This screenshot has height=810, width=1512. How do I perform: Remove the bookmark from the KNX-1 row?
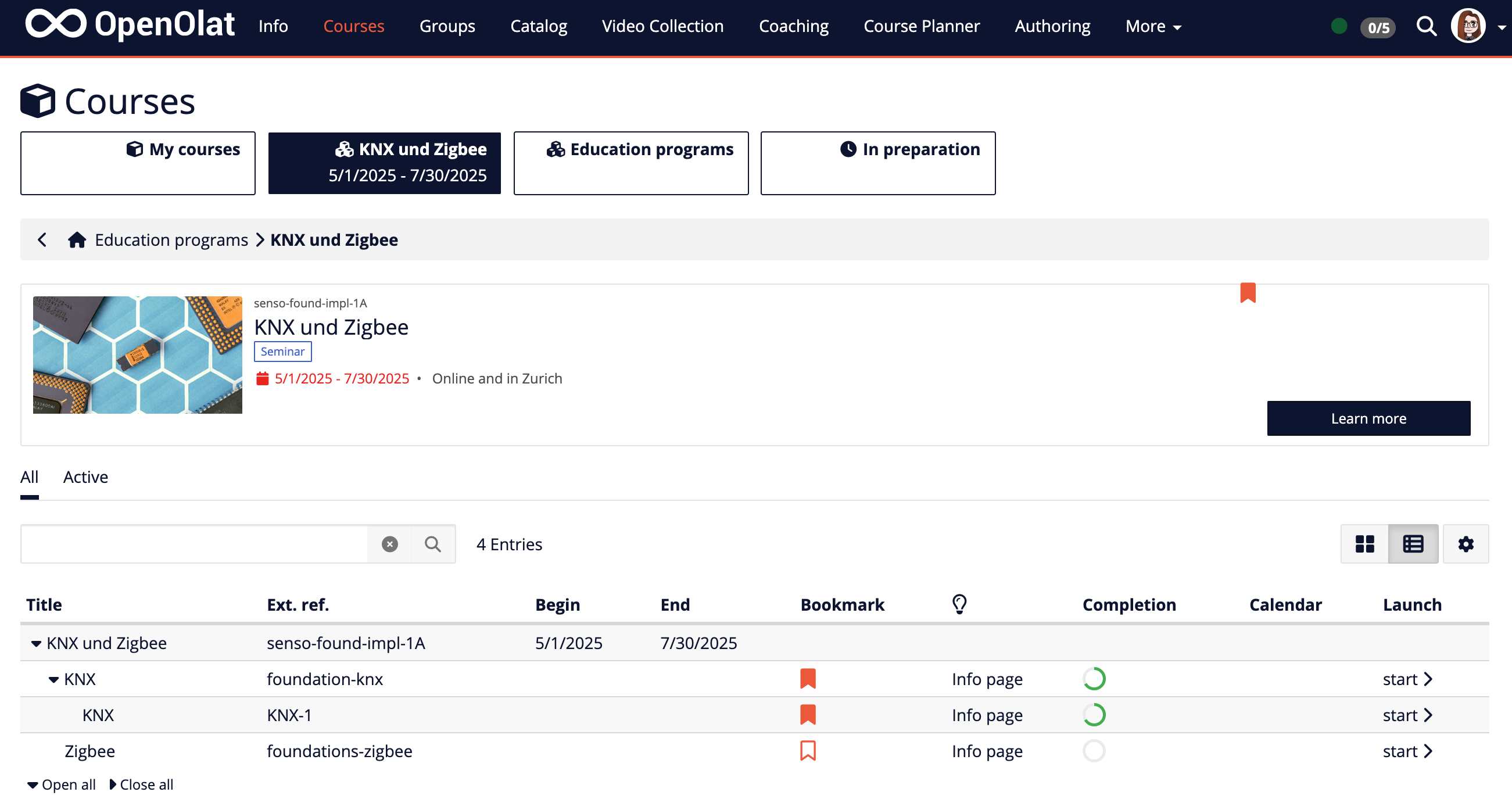pos(808,714)
